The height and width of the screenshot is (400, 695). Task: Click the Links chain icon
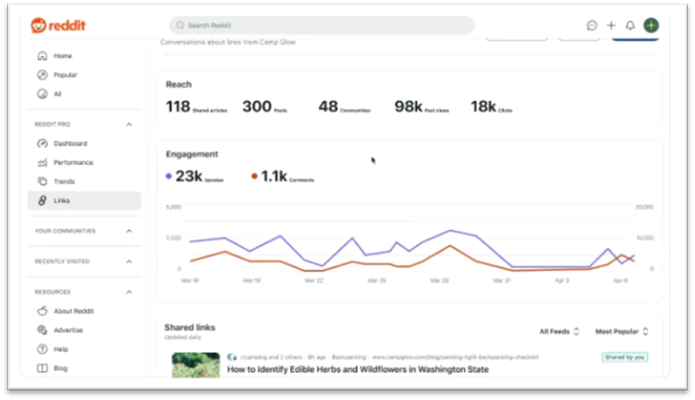[42, 200]
